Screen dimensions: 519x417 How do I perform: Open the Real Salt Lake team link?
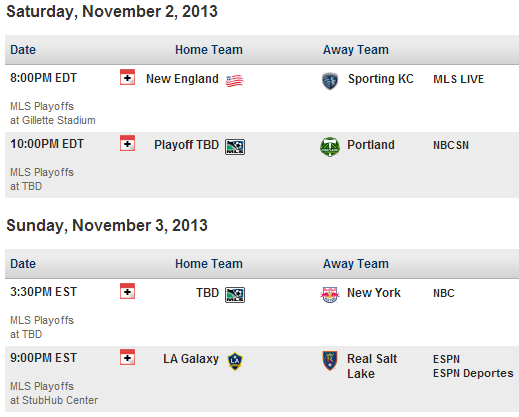[372, 366]
